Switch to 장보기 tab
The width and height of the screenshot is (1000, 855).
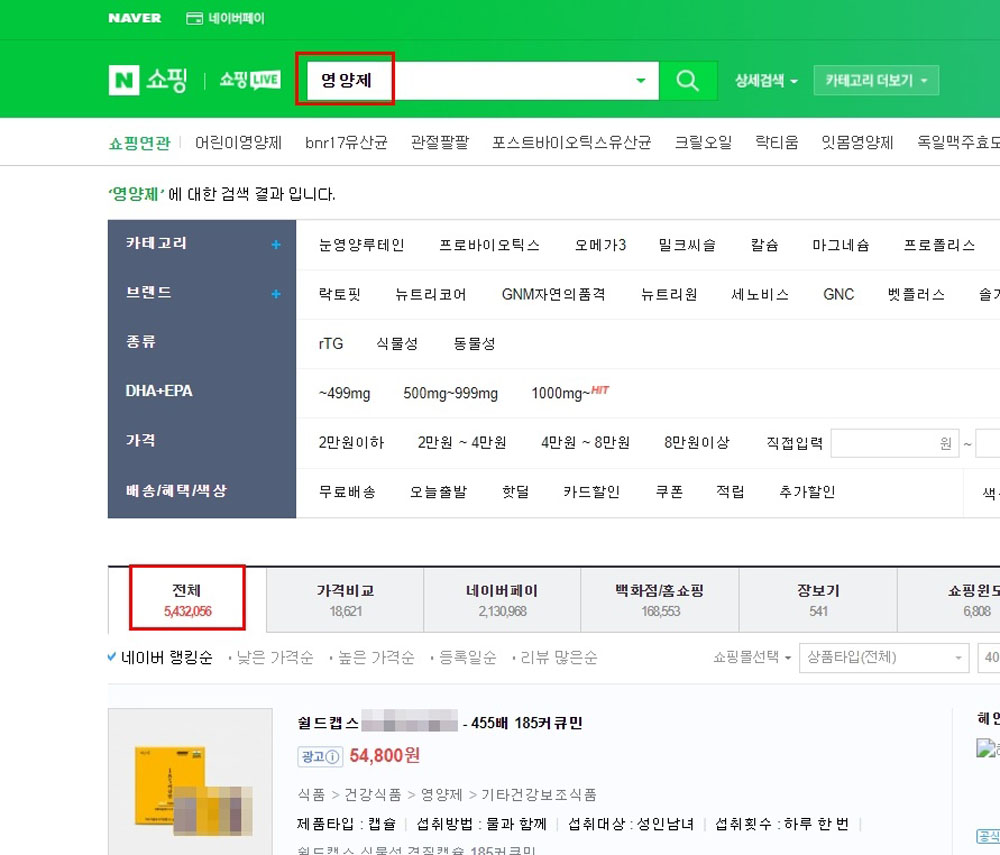(x=818, y=599)
